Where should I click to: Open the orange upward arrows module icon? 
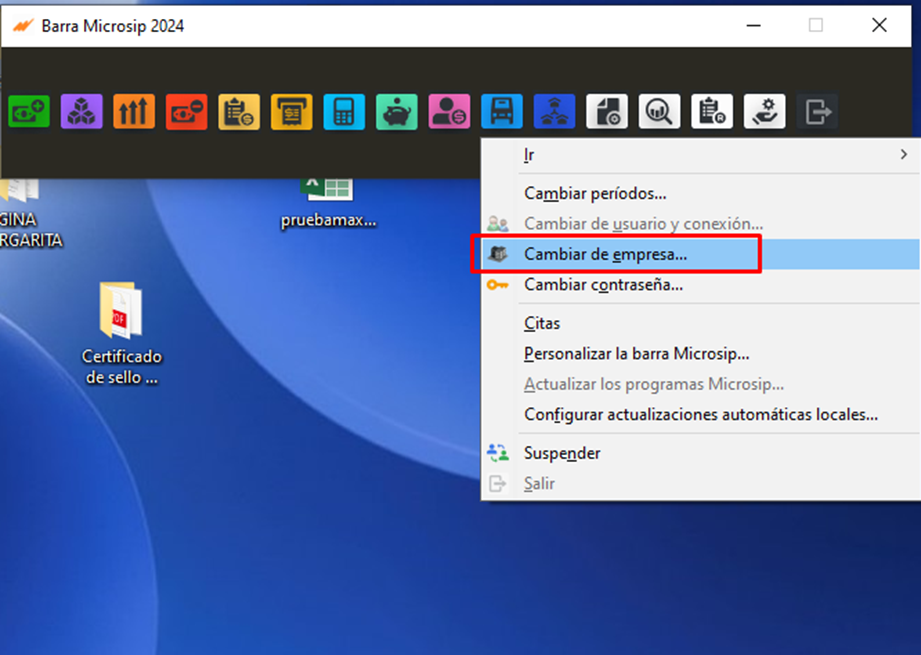[134, 111]
